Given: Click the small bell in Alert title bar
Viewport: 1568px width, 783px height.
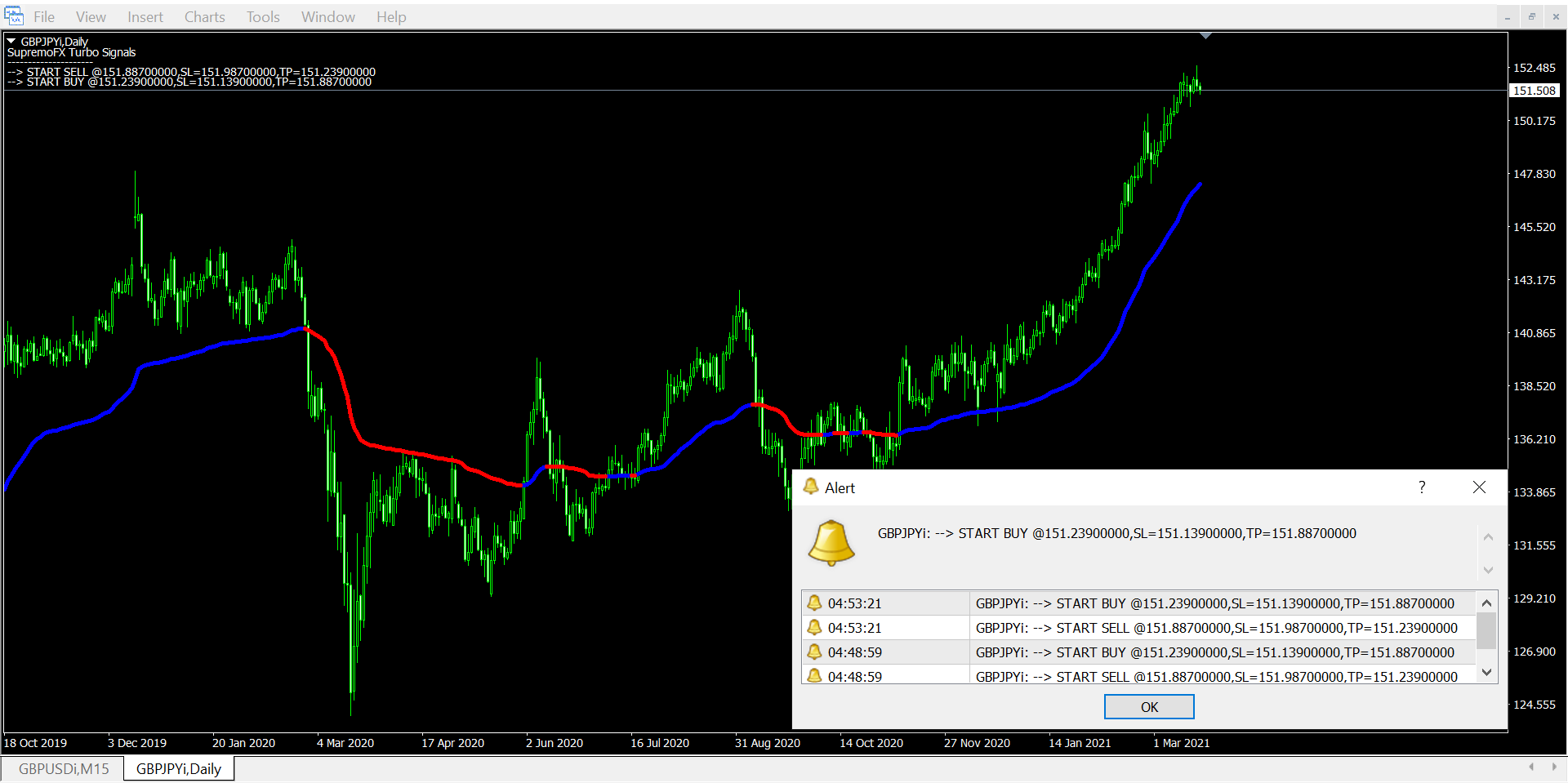Looking at the screenshot, I should [810, 487].
